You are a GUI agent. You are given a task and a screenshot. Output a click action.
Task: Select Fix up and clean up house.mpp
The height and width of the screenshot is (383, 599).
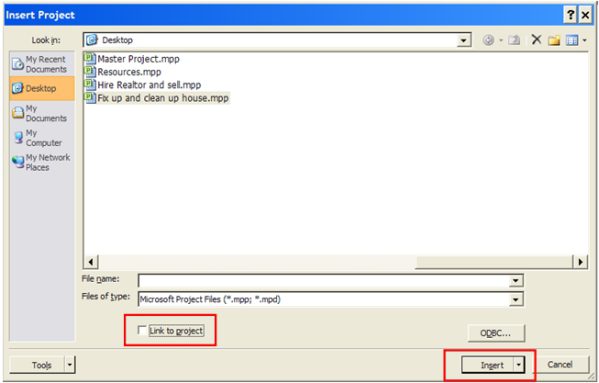point(157,98)
